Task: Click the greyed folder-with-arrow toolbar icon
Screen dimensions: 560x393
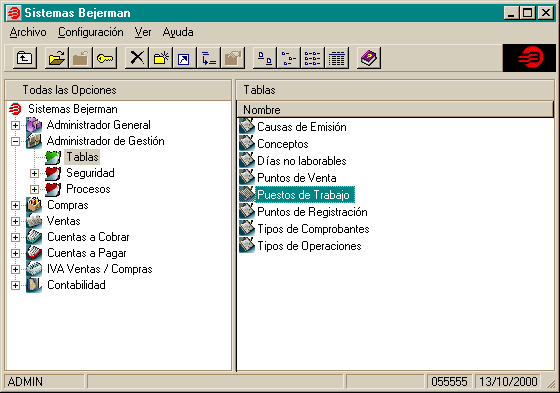Action: (x=80, y=58)
